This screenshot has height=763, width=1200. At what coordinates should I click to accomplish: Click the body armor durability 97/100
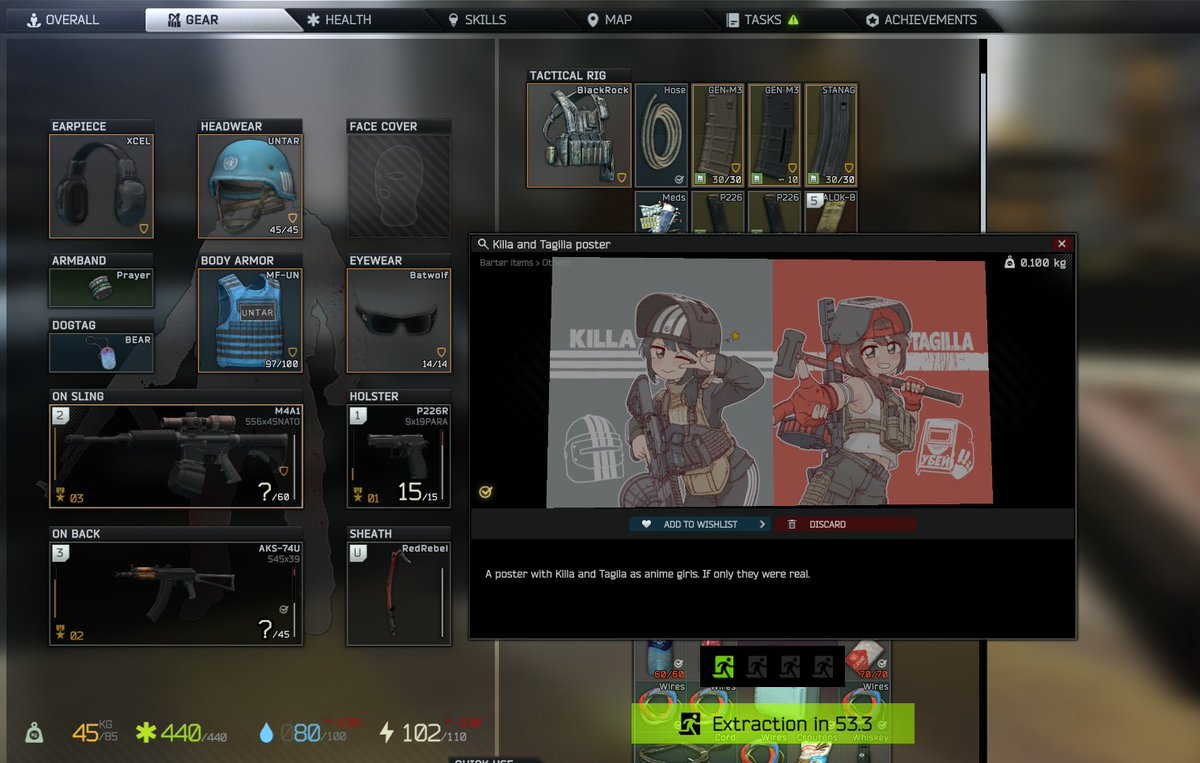[280, 364]
